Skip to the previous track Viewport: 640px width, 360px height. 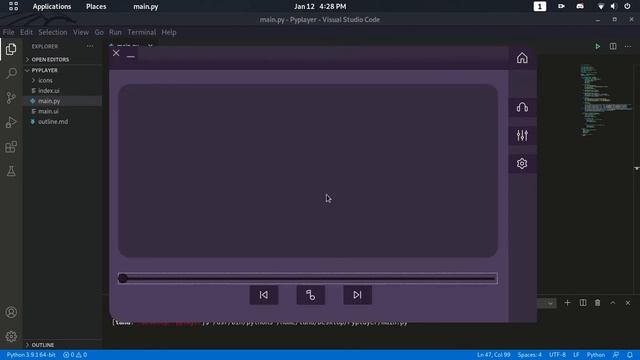264,295
